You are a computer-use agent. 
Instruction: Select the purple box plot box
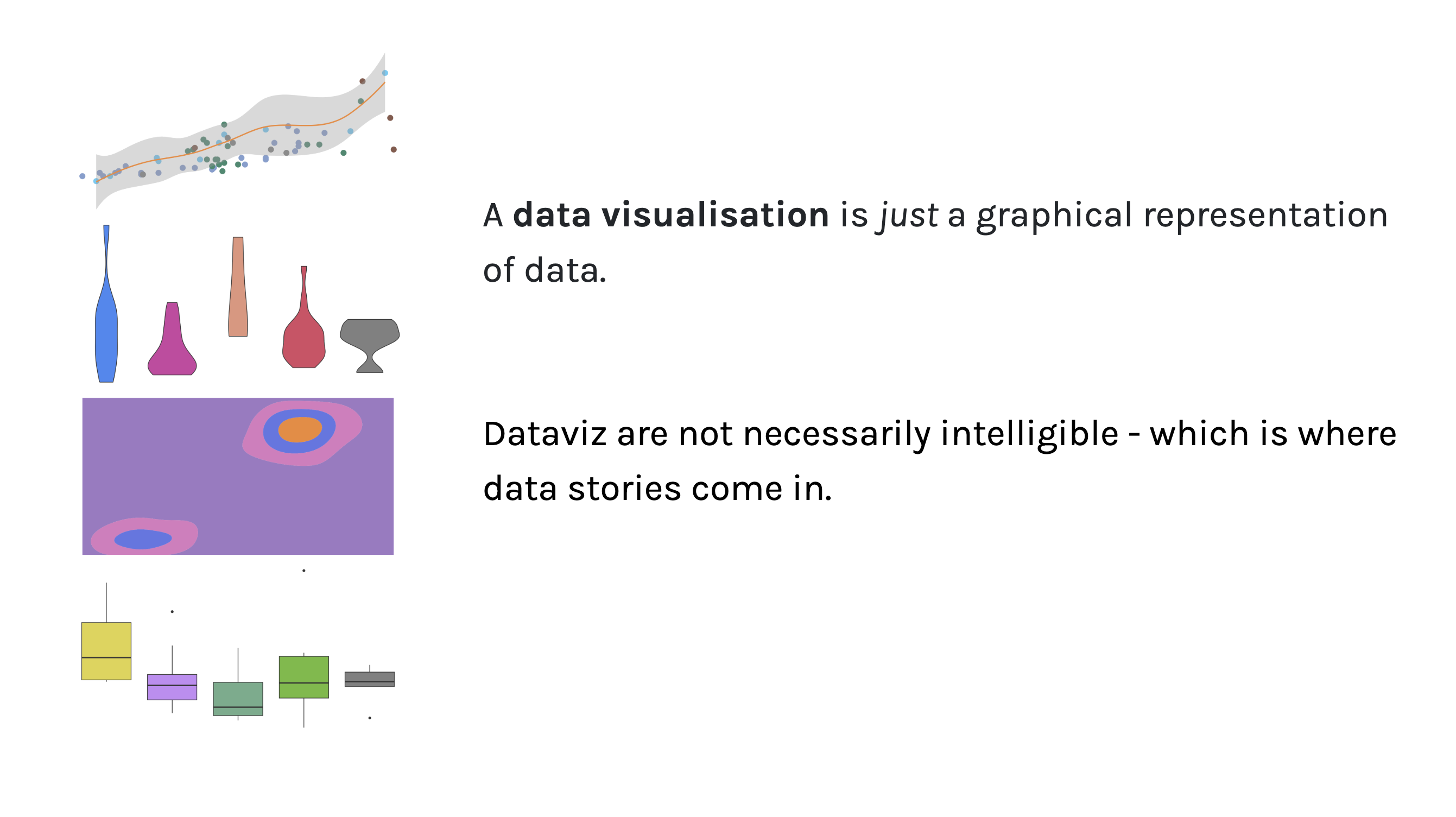[x=172, y=692]
